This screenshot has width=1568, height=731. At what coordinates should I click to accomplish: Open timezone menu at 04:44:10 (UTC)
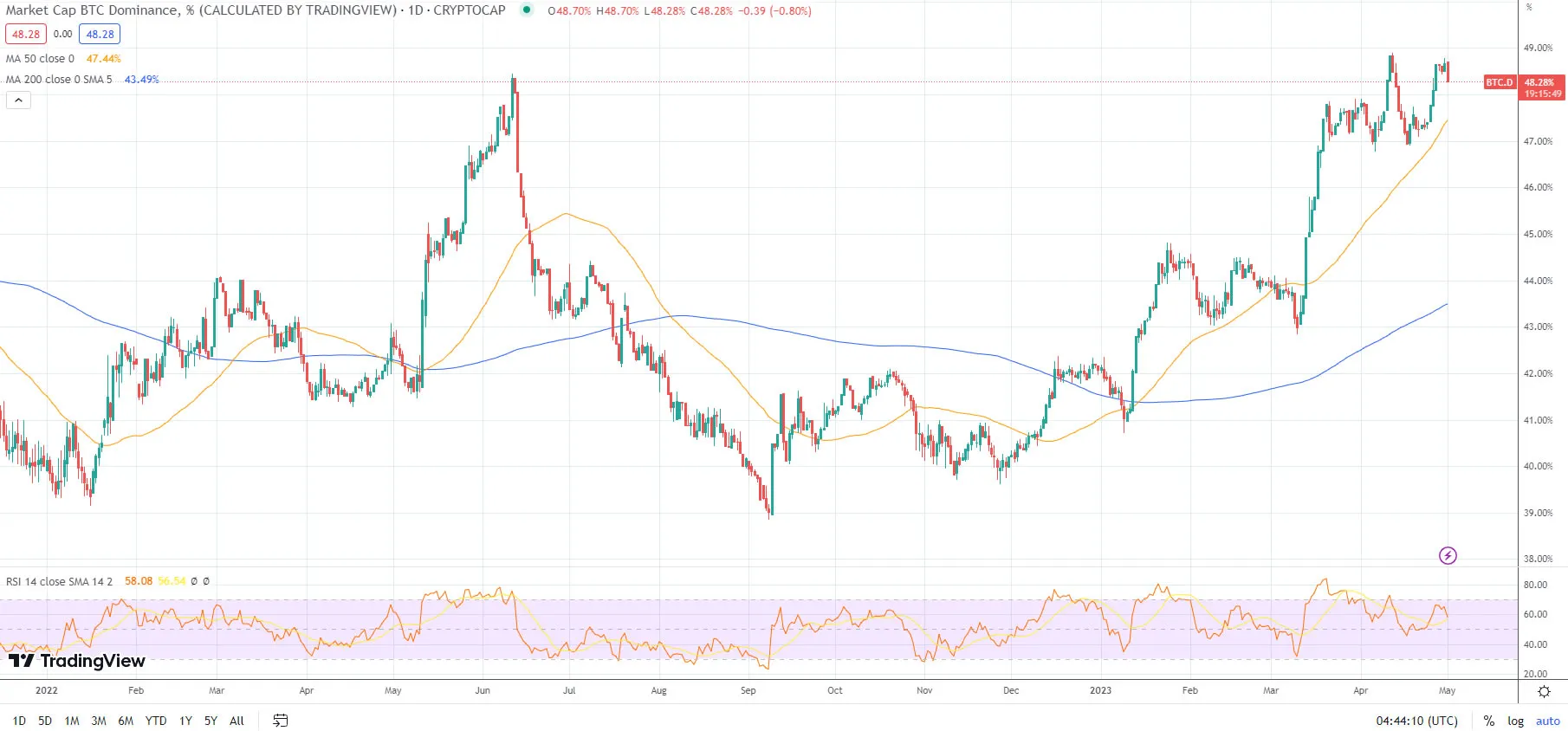pyautogui.click(x=1417, y=721)
